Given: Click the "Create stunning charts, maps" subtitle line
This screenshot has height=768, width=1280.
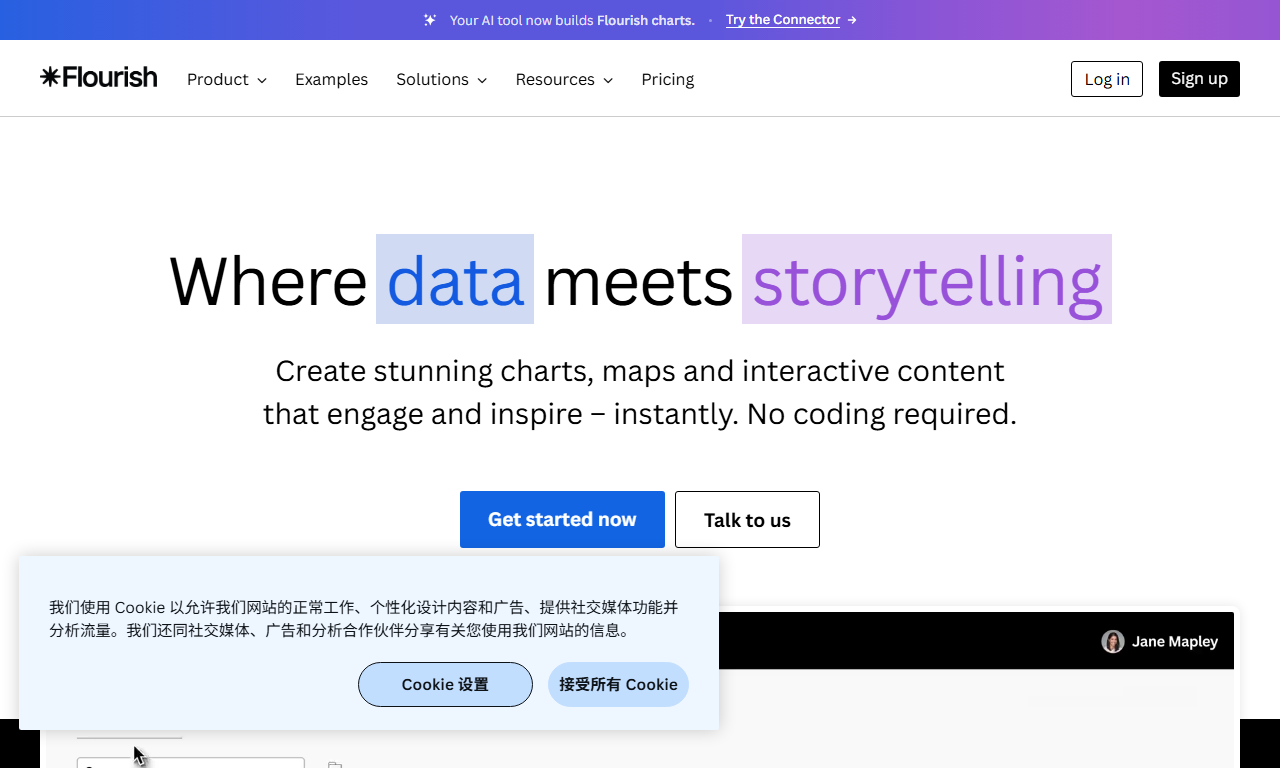Looking at the screenshot, I should (640, 371).
